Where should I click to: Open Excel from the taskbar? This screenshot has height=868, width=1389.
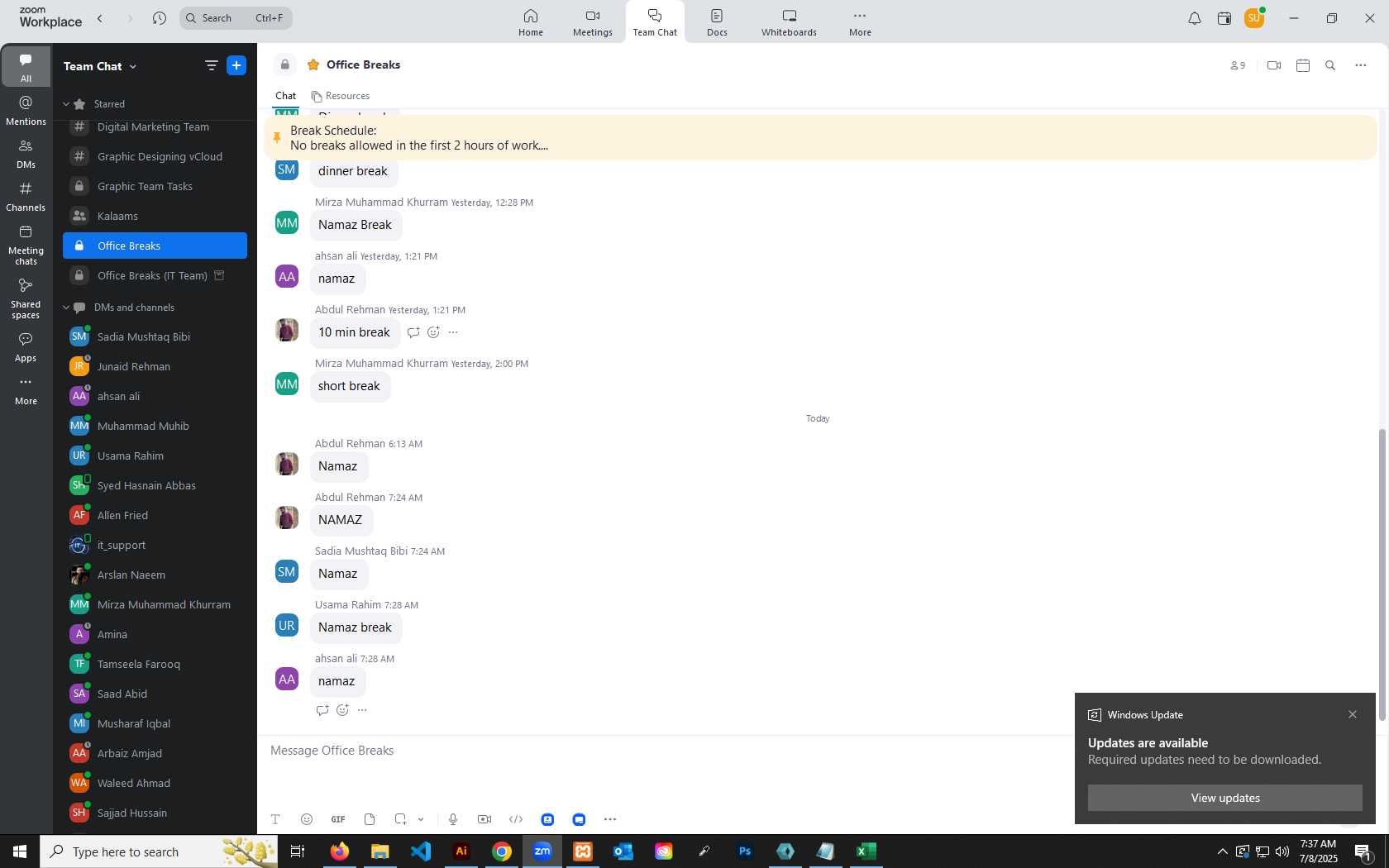point(866,851)
